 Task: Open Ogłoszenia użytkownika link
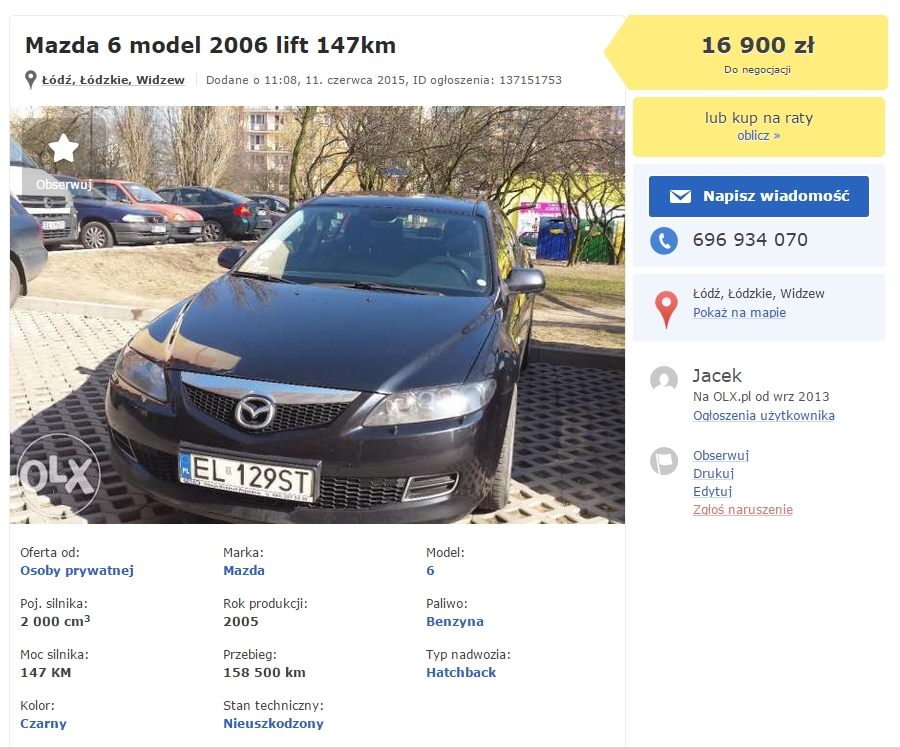pyautogui.click(x=763, y=416)
